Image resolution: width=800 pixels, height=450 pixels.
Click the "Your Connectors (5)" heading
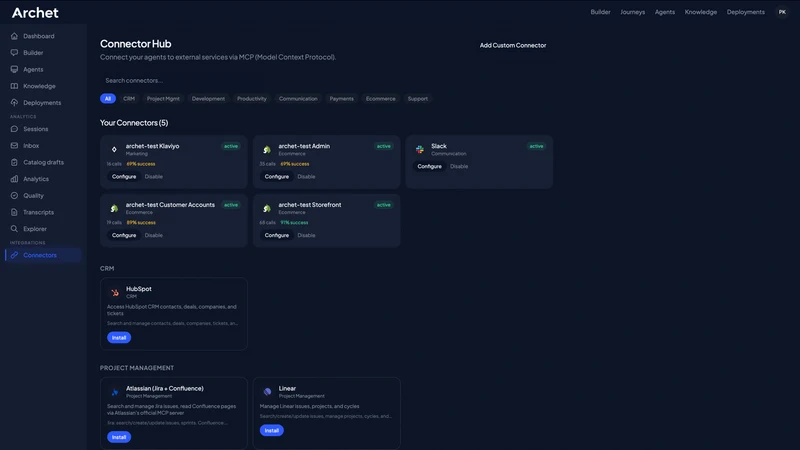(x=134, y=123)
